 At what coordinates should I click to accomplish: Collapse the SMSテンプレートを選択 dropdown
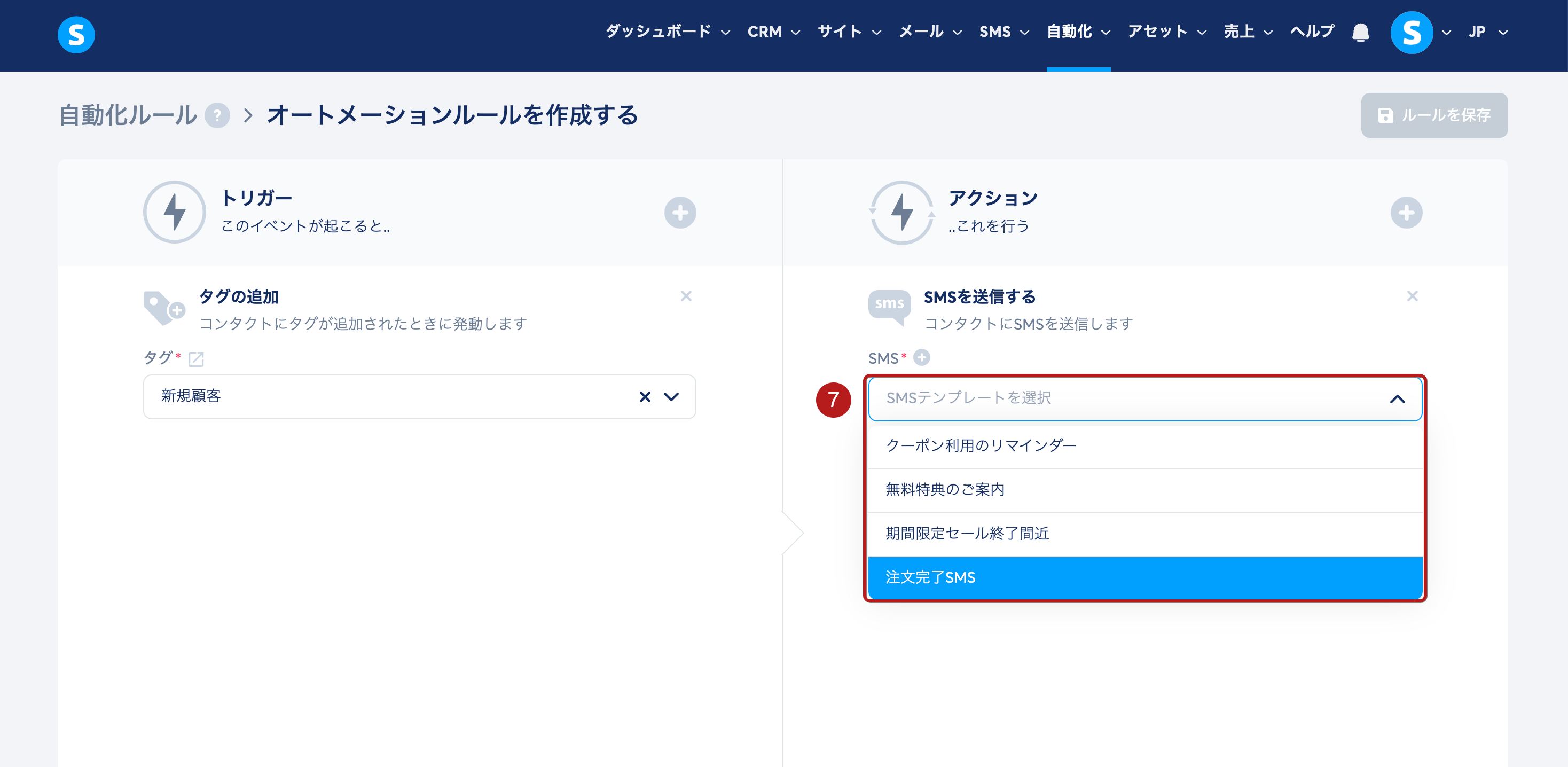pos(1397,398)
